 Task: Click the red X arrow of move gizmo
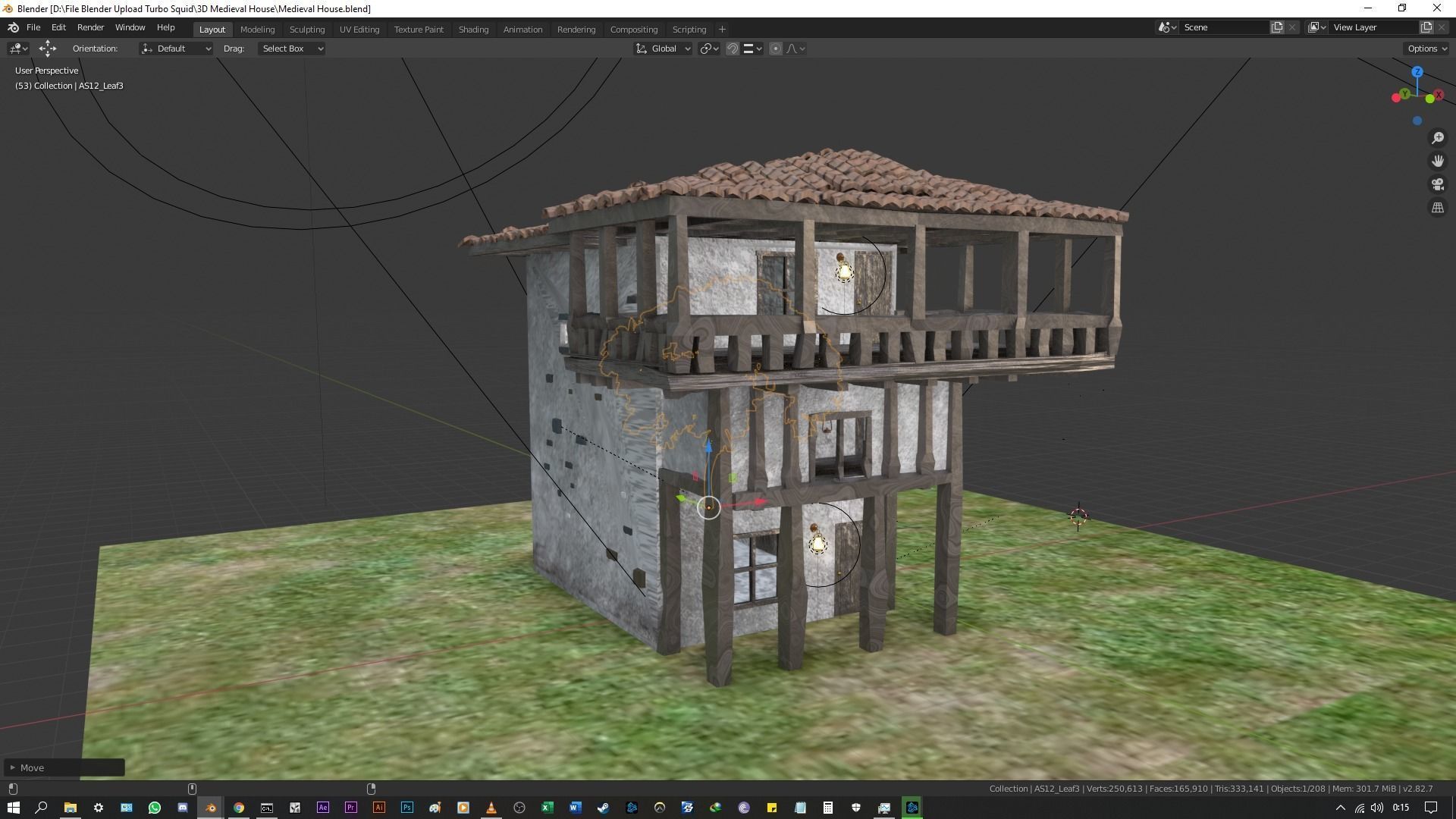tap(761, 501)
